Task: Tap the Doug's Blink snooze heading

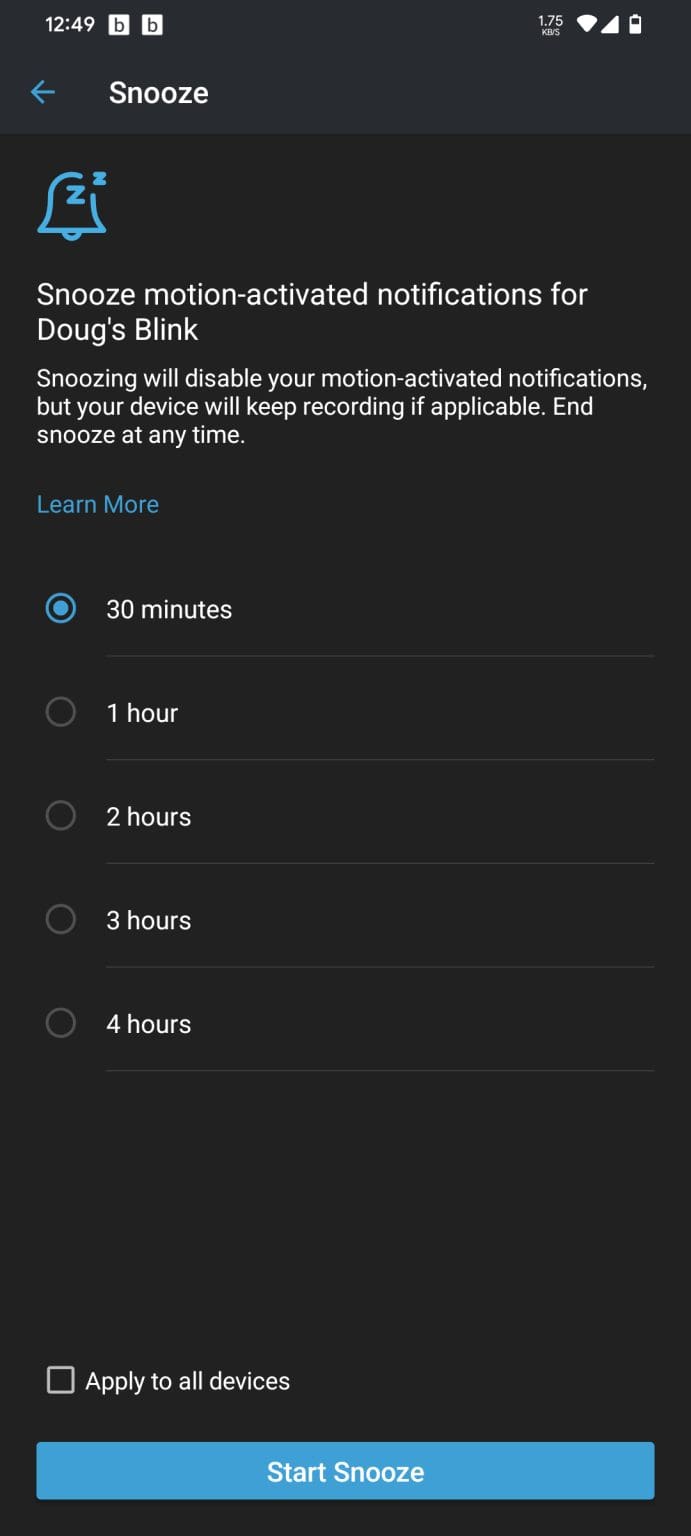Action: tap(312, 312)
